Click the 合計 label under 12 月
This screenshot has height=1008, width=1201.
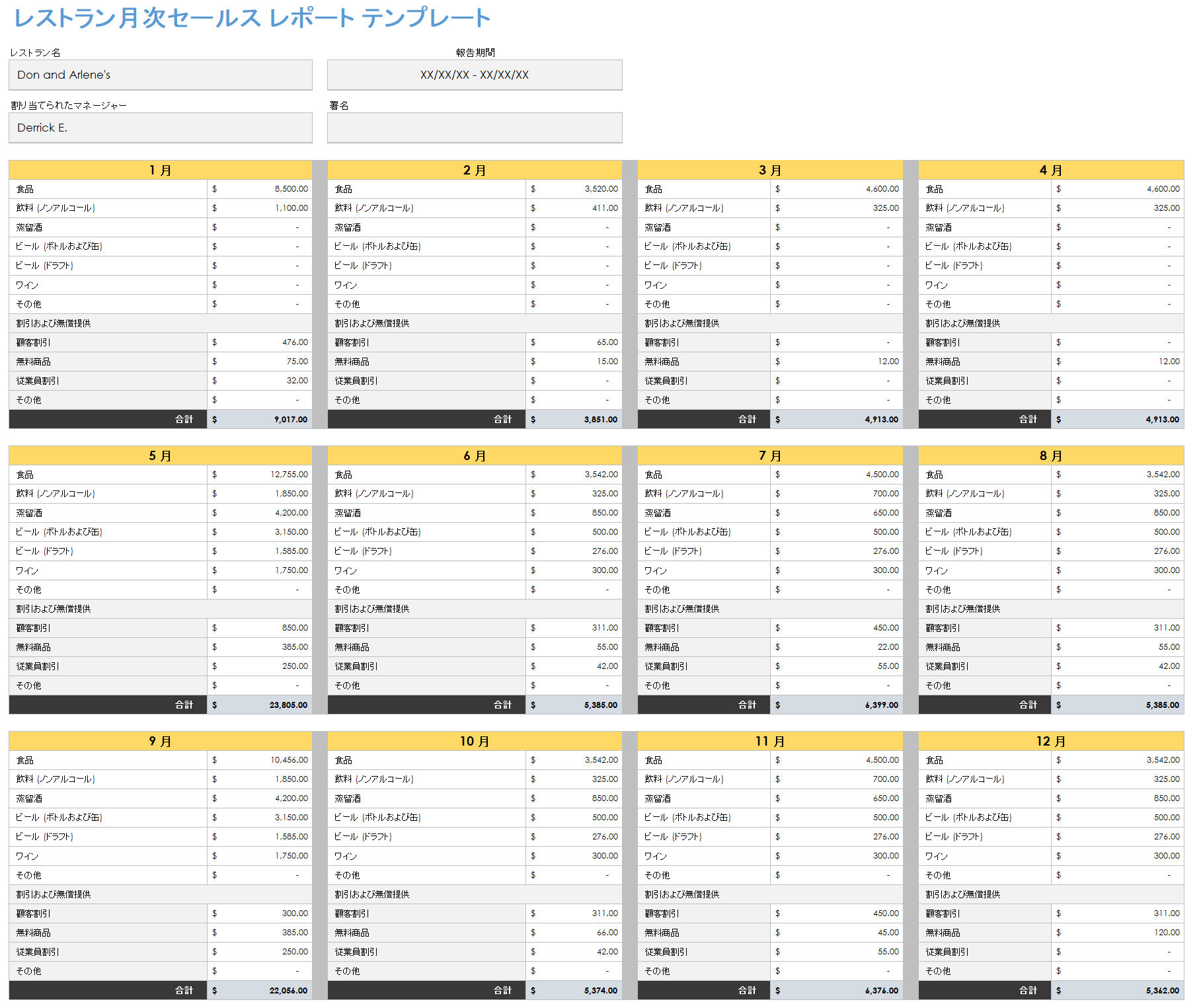pyautogui.click(x=1028, y=990)
